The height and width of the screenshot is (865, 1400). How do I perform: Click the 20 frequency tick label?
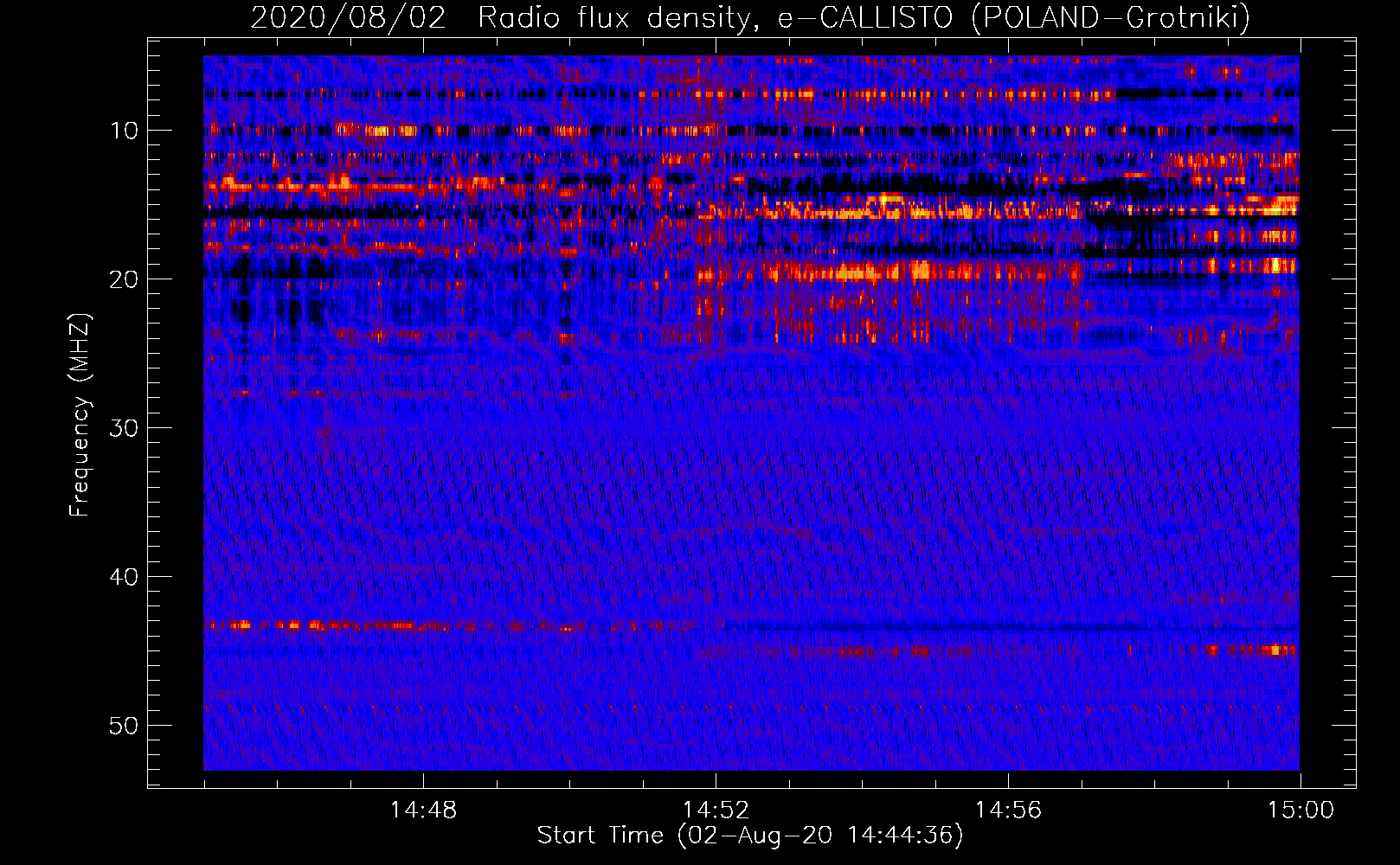pos(125,279)
